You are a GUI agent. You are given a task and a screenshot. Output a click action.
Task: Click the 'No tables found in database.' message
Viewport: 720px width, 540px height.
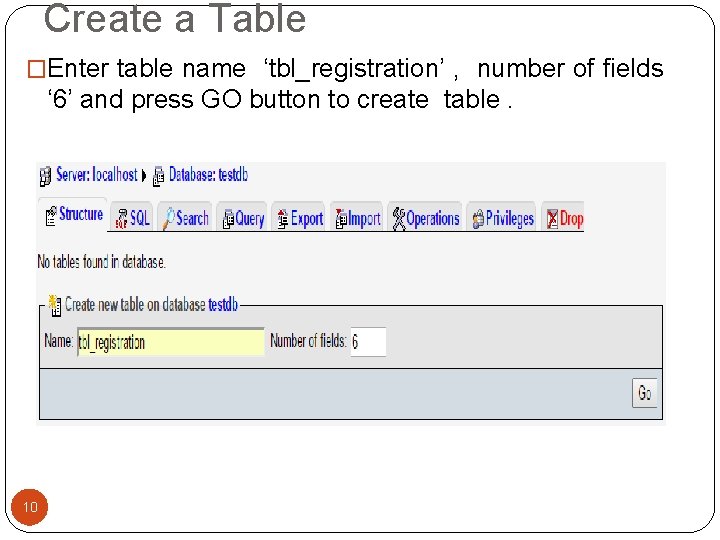(x=101, y=262)
